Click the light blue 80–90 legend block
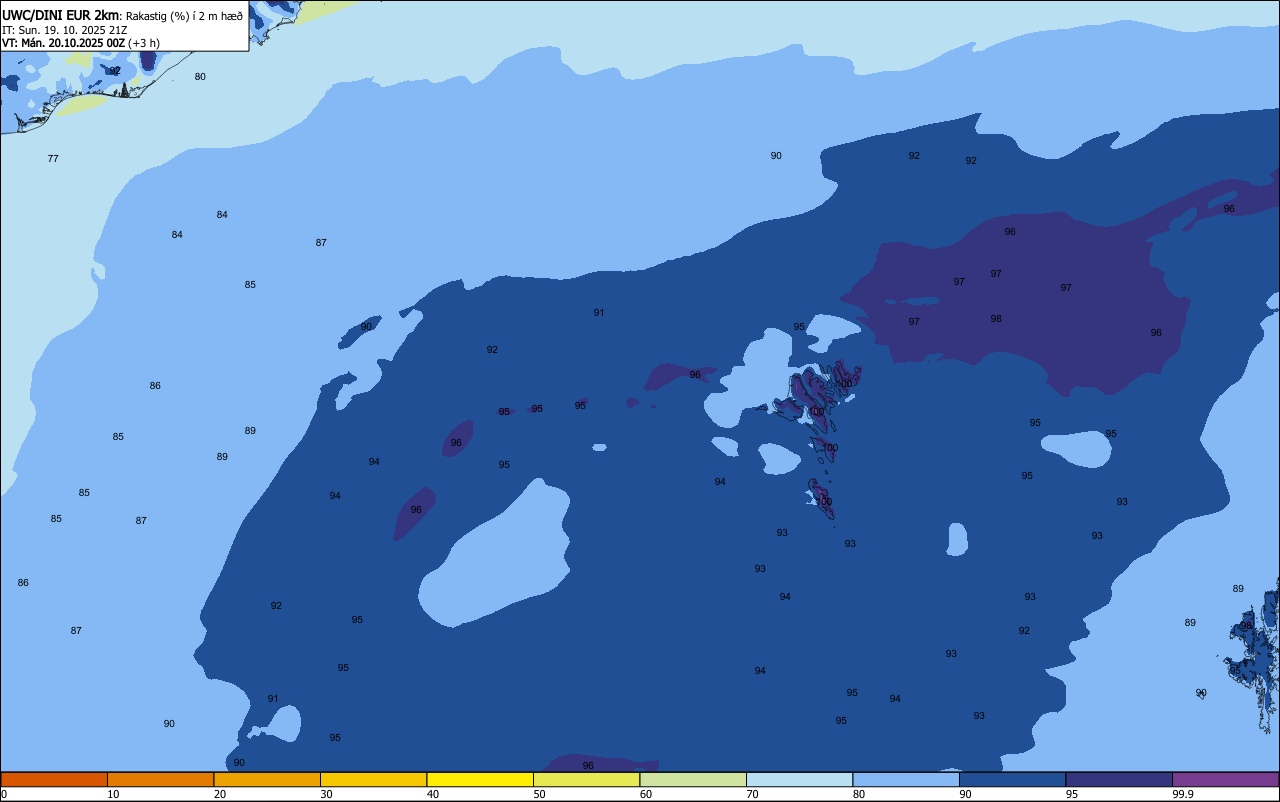Image resolution: width=1280 pixels, height=802 pixels. (x=906, y=779)
